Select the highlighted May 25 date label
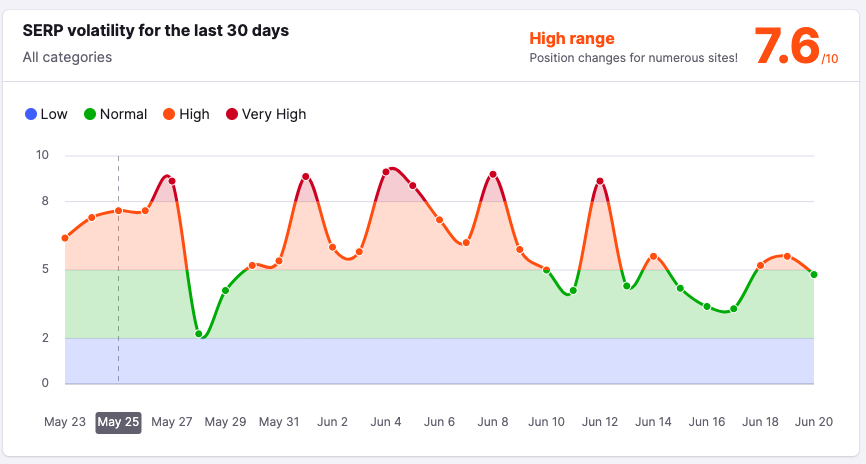 click(x=118, y=422)
